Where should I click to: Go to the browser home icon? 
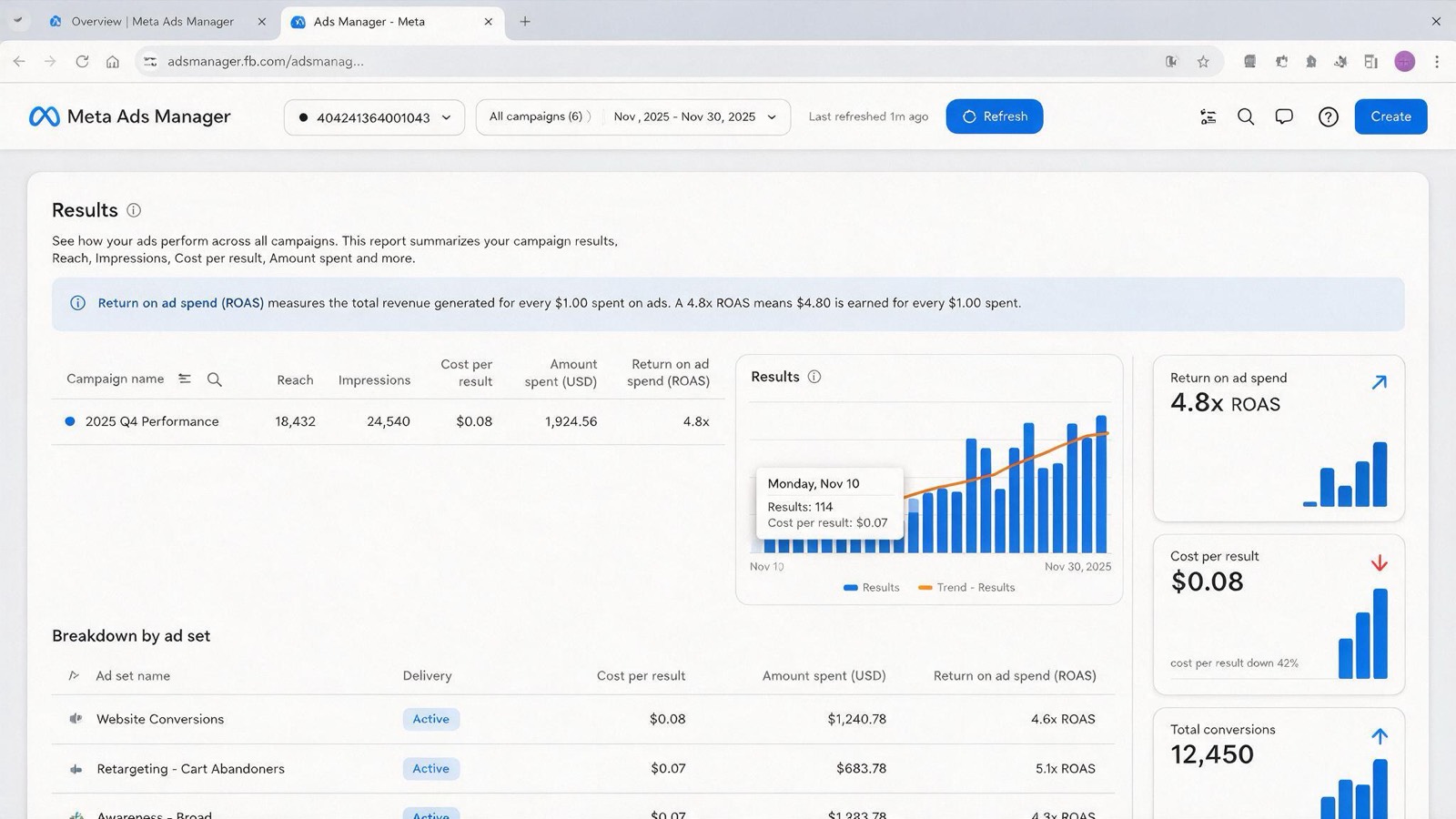113,62
